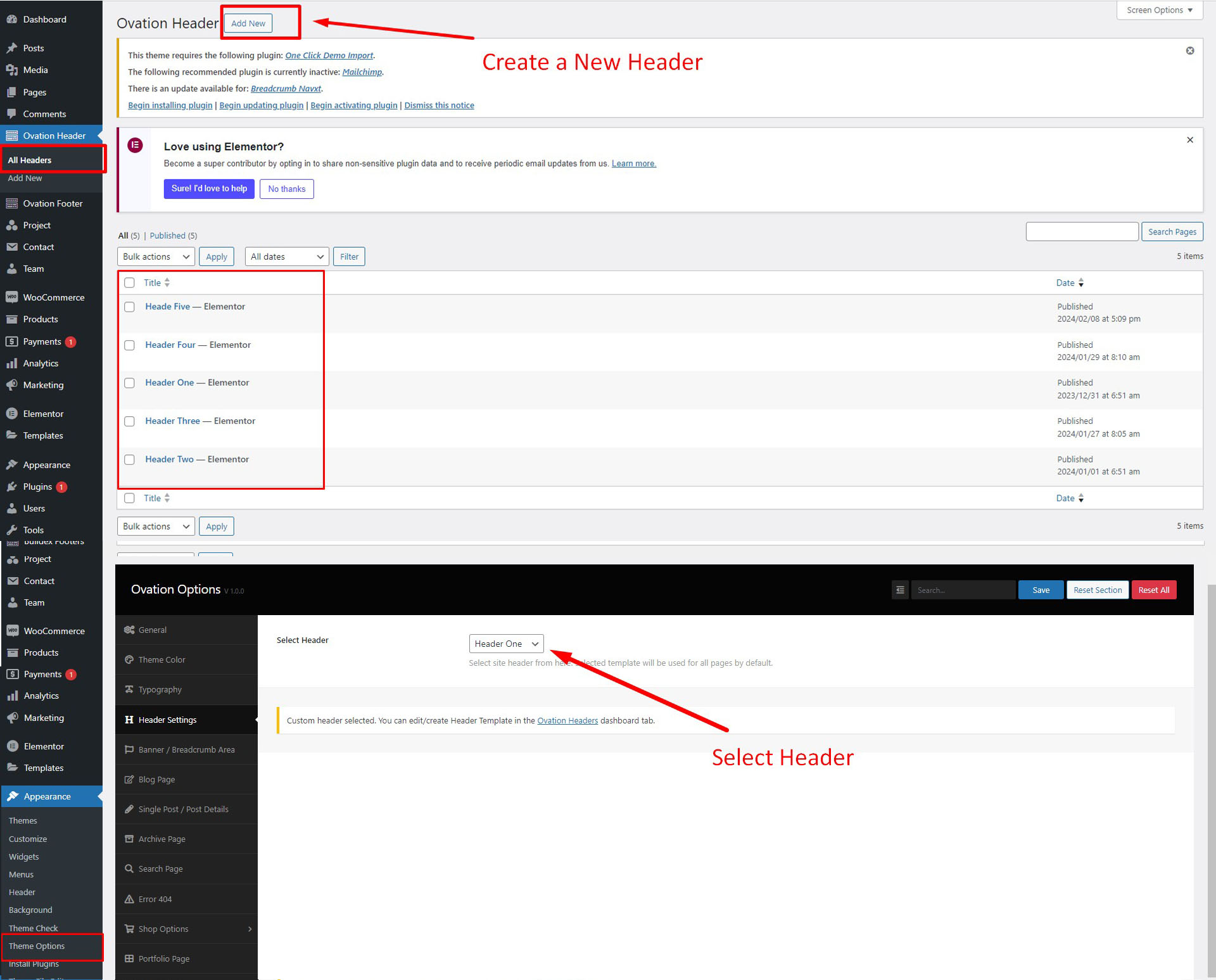The height and width of the screenshot is (980, 1216).
Task: Select the Header One row checkbox
Action: [x=129, y=383]
